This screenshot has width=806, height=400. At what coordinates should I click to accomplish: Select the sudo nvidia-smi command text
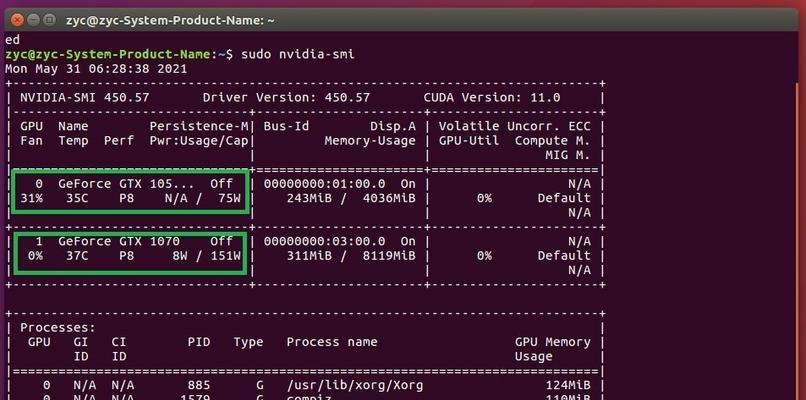[x=298, y=54]
